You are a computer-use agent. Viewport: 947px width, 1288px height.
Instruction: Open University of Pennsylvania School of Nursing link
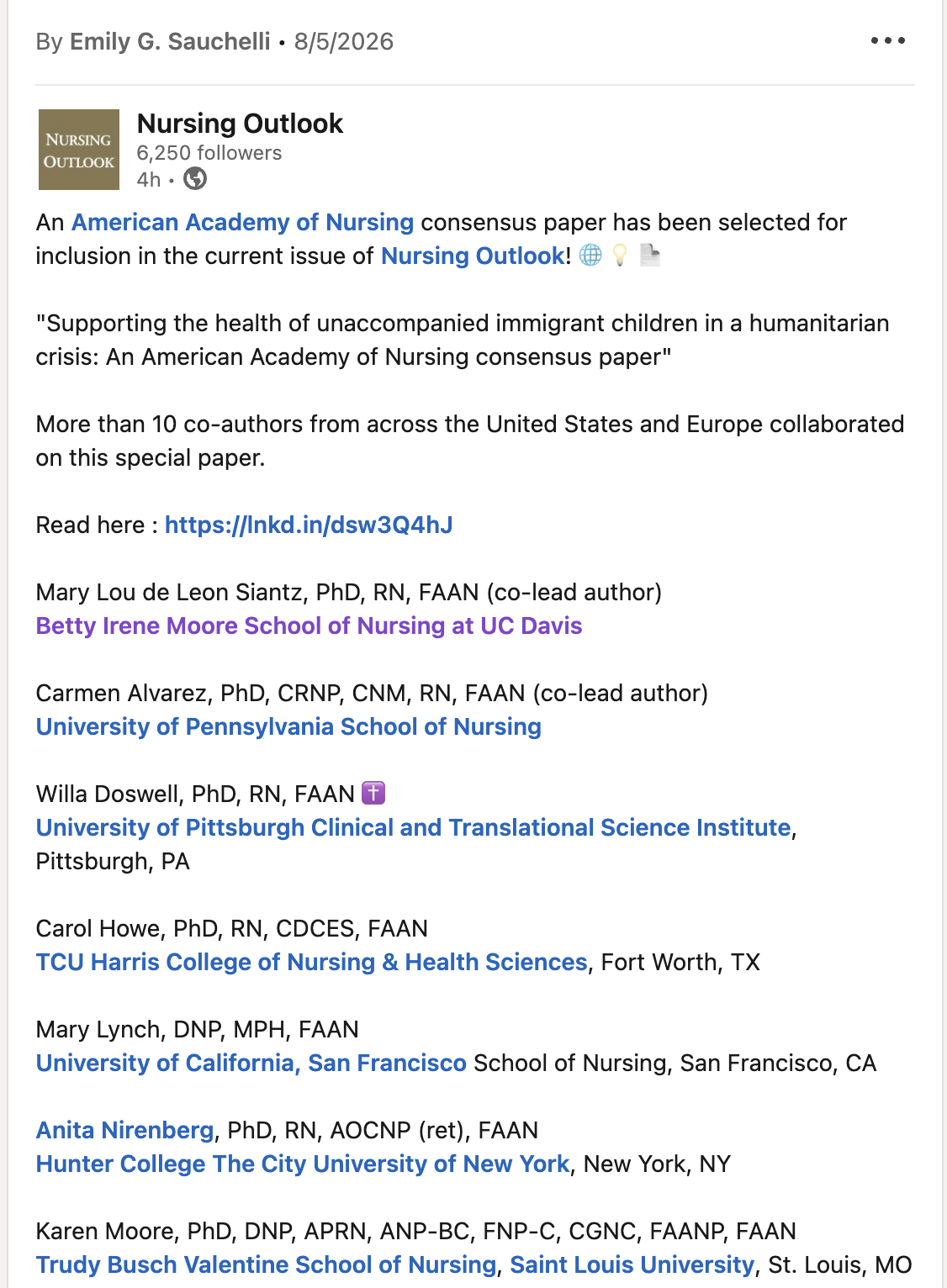[x=288, y=726]
